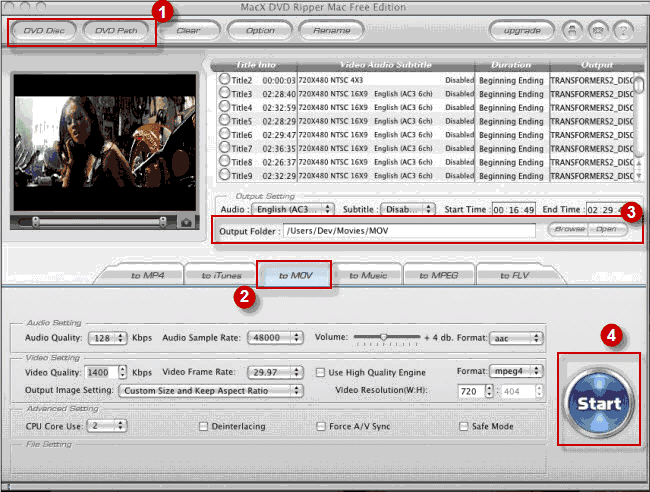Enable the Safe Mode checkbox
The width and height of the screenshot is (650, 492).
[x=464, y=426]
